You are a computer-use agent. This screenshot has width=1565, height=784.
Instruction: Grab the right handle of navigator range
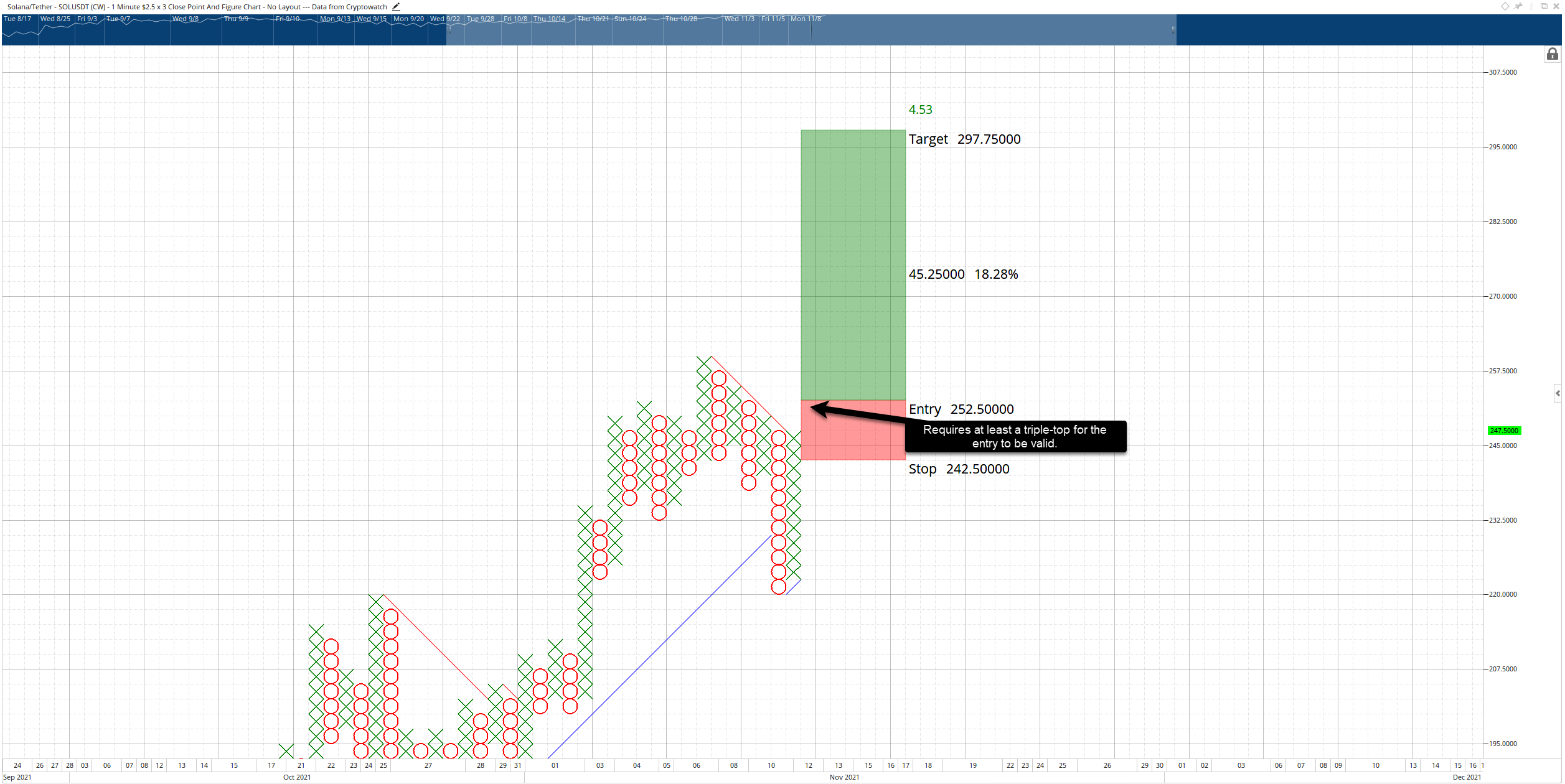tap(1174, 29)
